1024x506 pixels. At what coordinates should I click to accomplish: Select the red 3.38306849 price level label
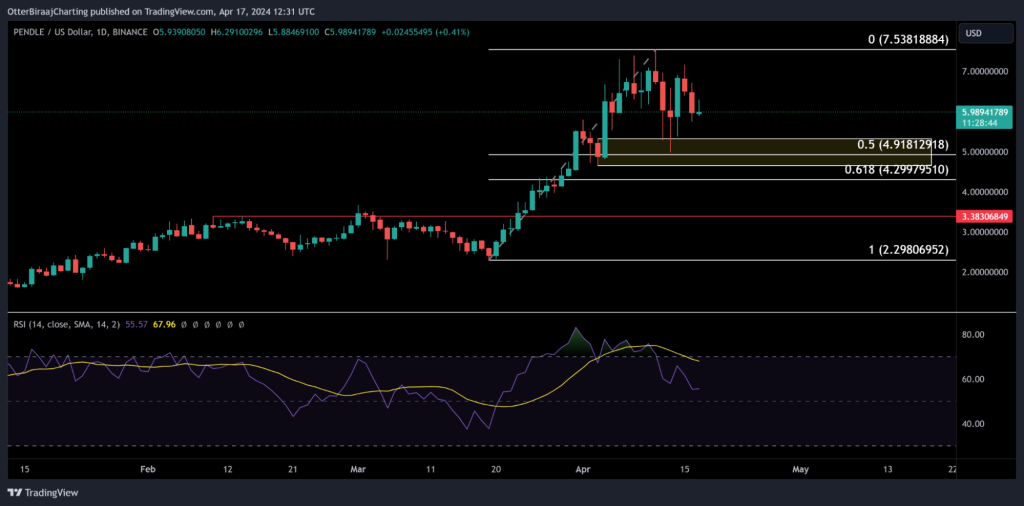984,216
